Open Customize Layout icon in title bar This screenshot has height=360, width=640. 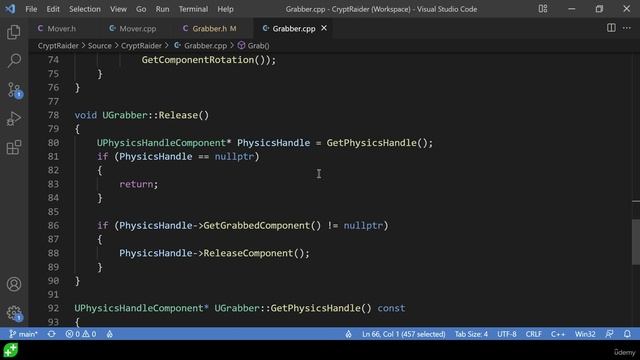[543, 9]
